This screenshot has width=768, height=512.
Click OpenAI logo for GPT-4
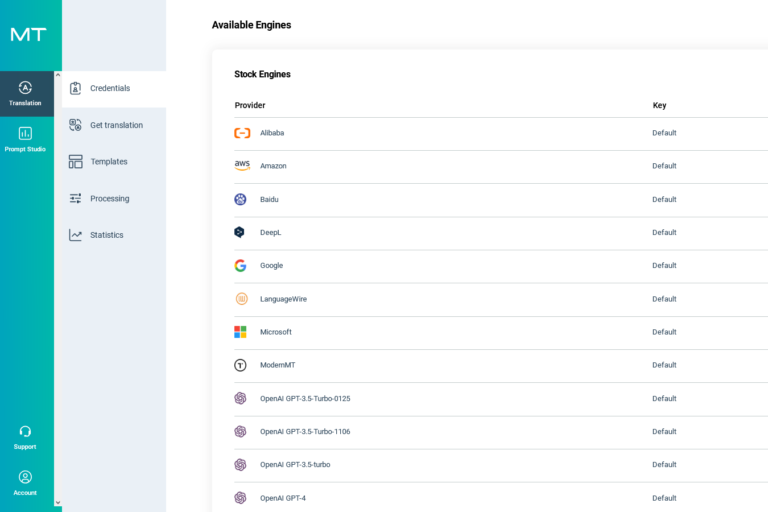240,498
